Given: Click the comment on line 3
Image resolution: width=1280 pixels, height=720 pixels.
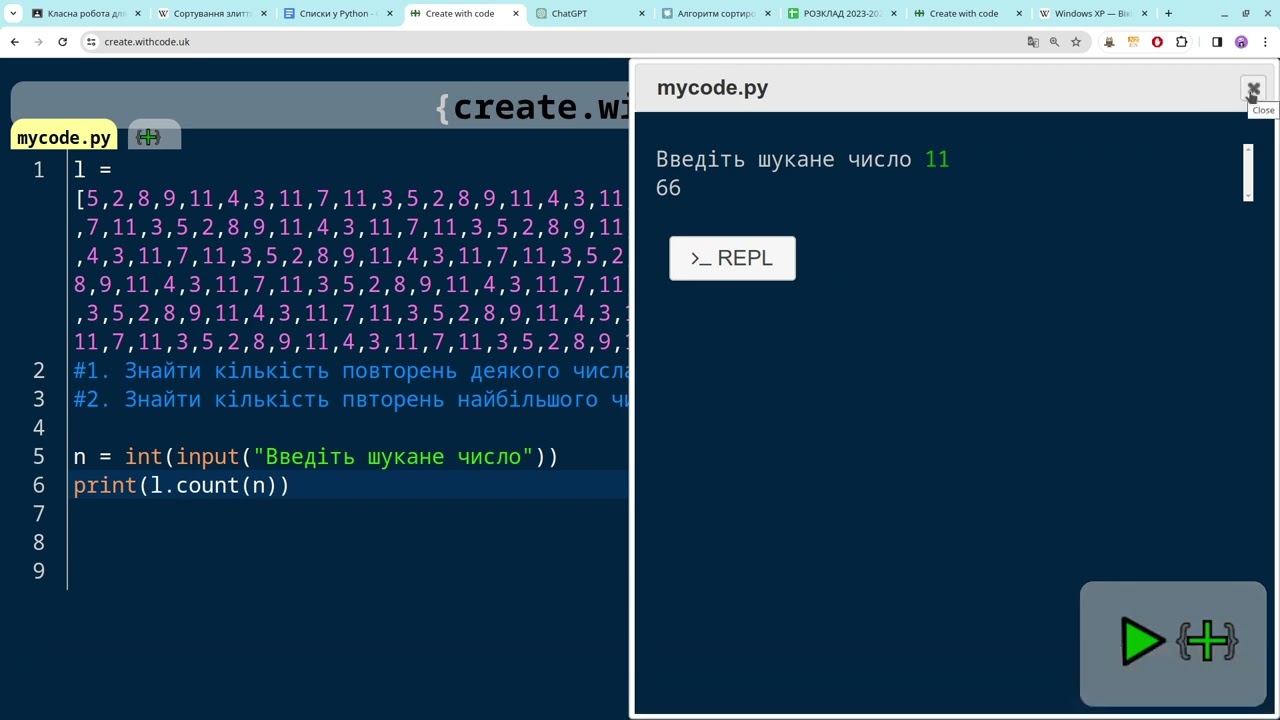Looking at the screenshot, I should [x=351, y=400].
